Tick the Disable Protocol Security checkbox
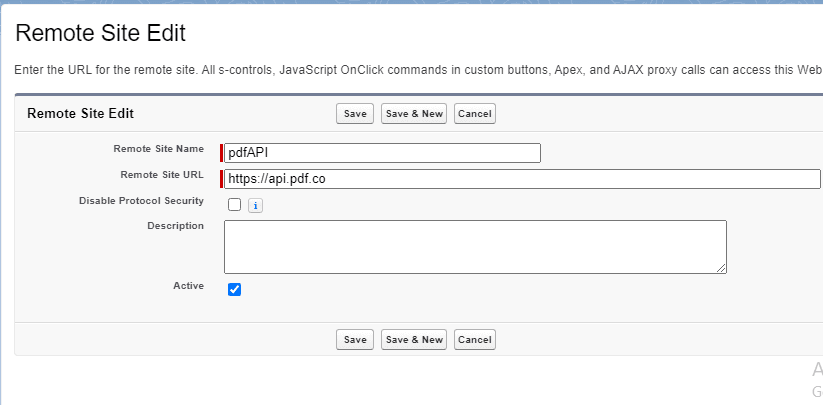Viewport: 823px width, 405px height. (x=234, y=205)
